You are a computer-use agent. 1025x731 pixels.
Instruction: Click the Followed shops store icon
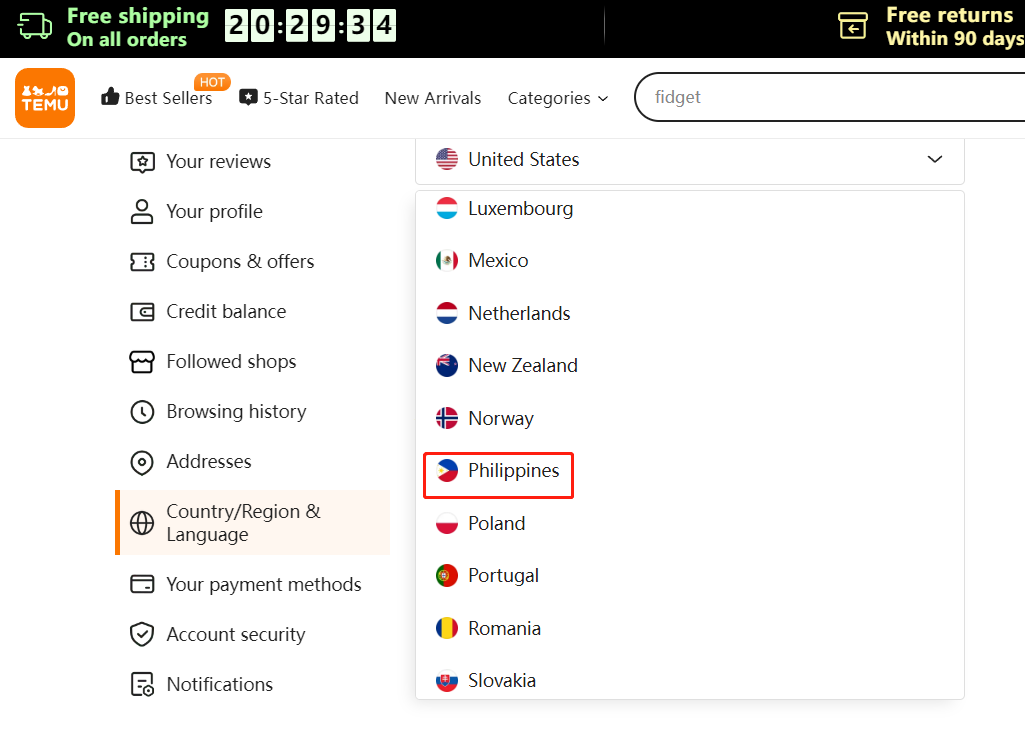(142, 361)
